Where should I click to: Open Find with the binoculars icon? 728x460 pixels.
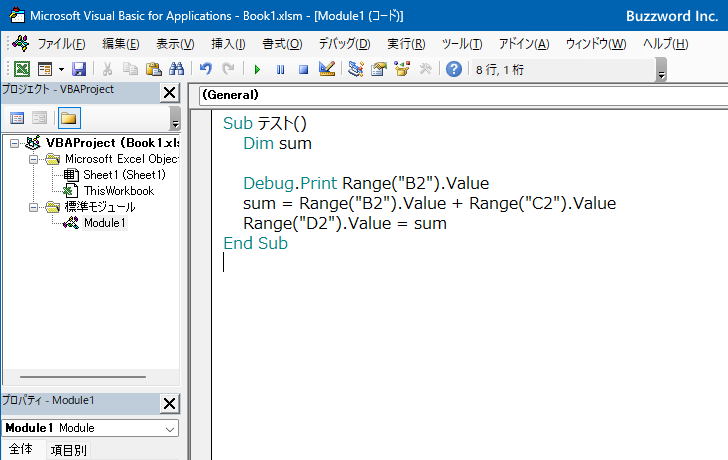pos(176,69)
